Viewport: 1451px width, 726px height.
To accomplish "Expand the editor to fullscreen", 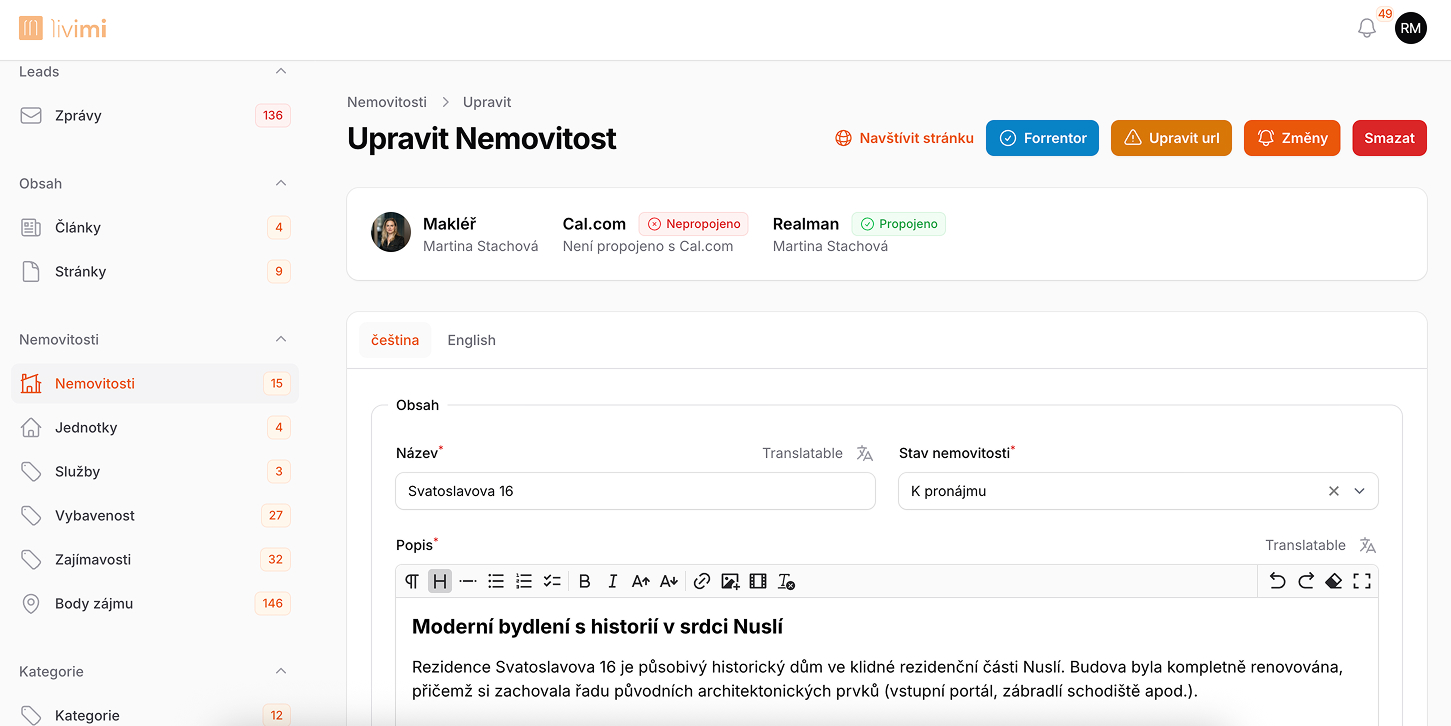I will [1362, 580].
